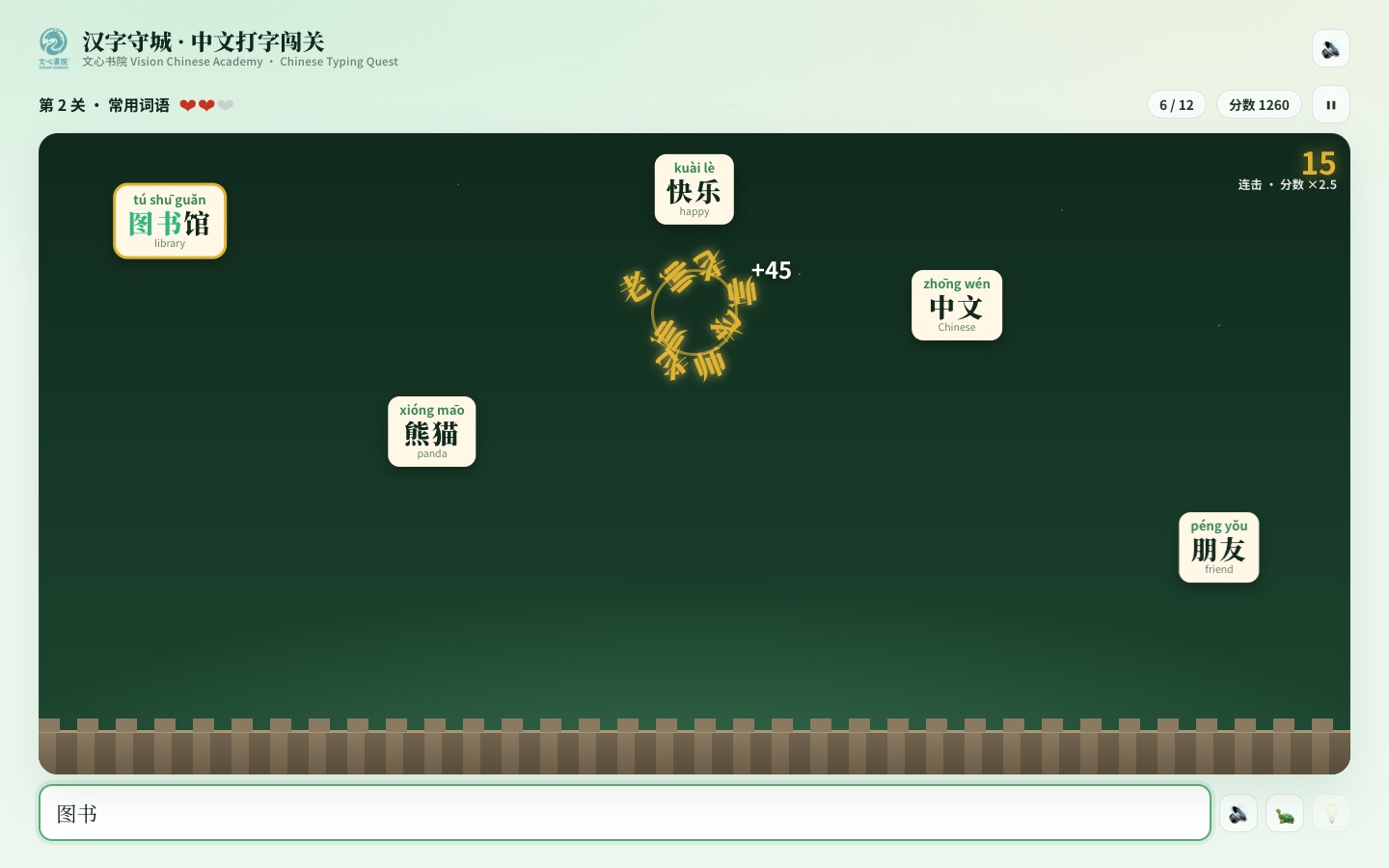Click the 第 2 关 · 常用词语 level label

click(x=104, y=105)
